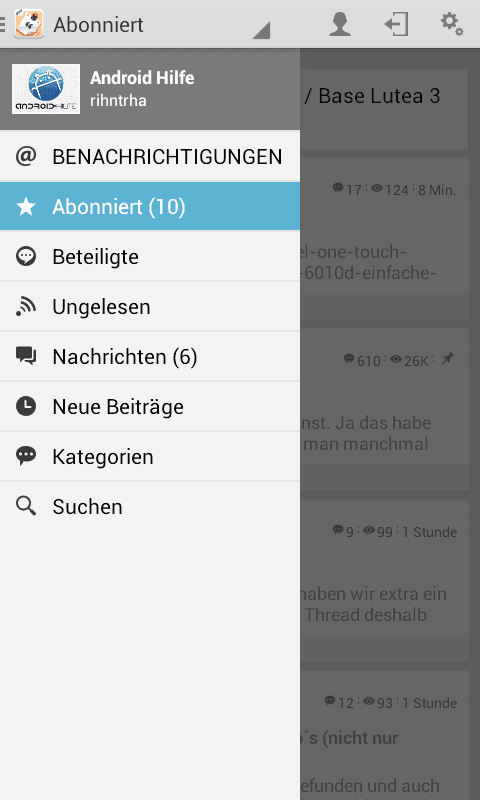The image size is (480, 800).
Task: Expand the Abonniert dropdown triangle in top bar
Action: click(x=261, y=31)
